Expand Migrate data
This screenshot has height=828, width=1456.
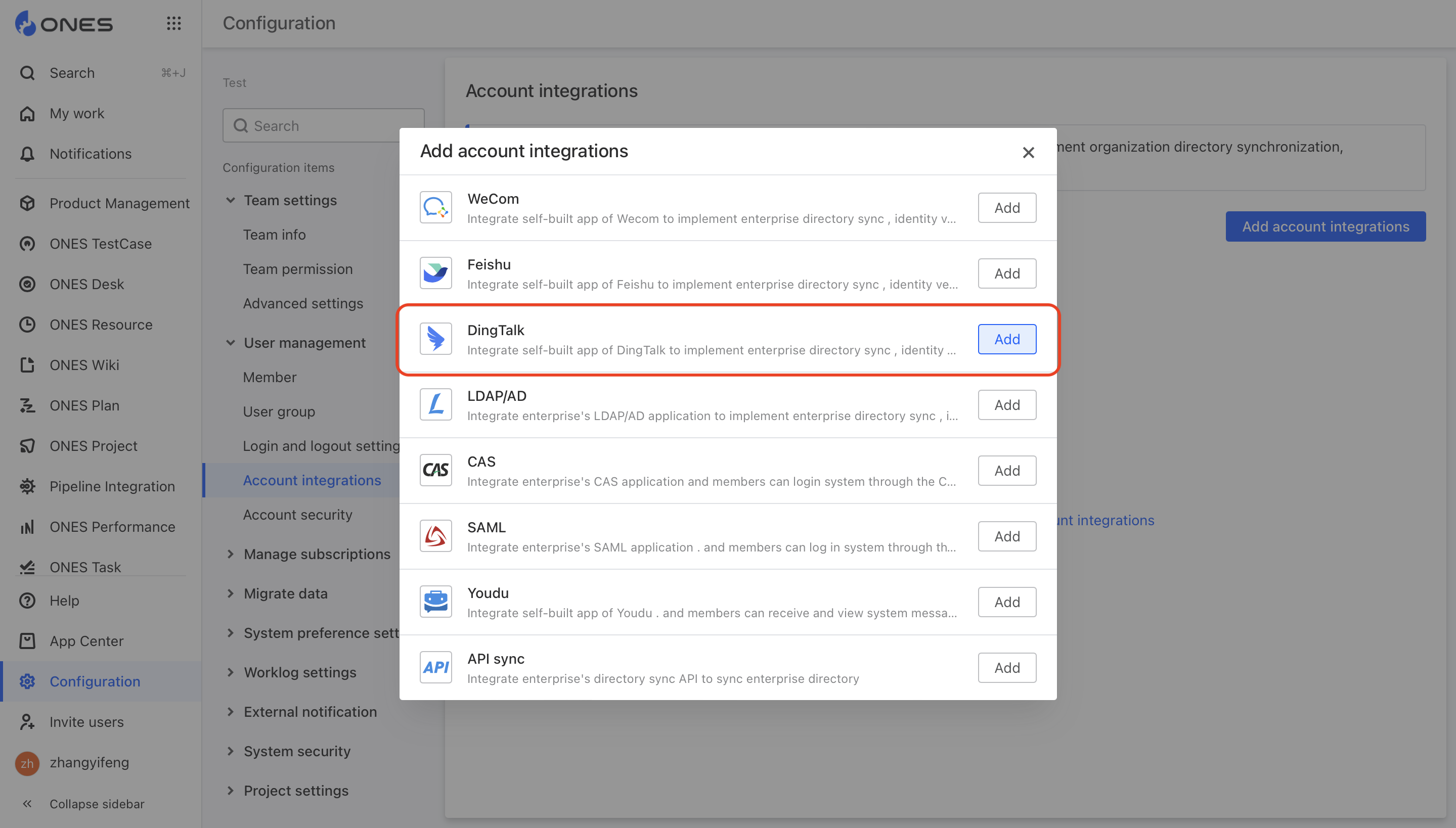(x=231, y=593)
